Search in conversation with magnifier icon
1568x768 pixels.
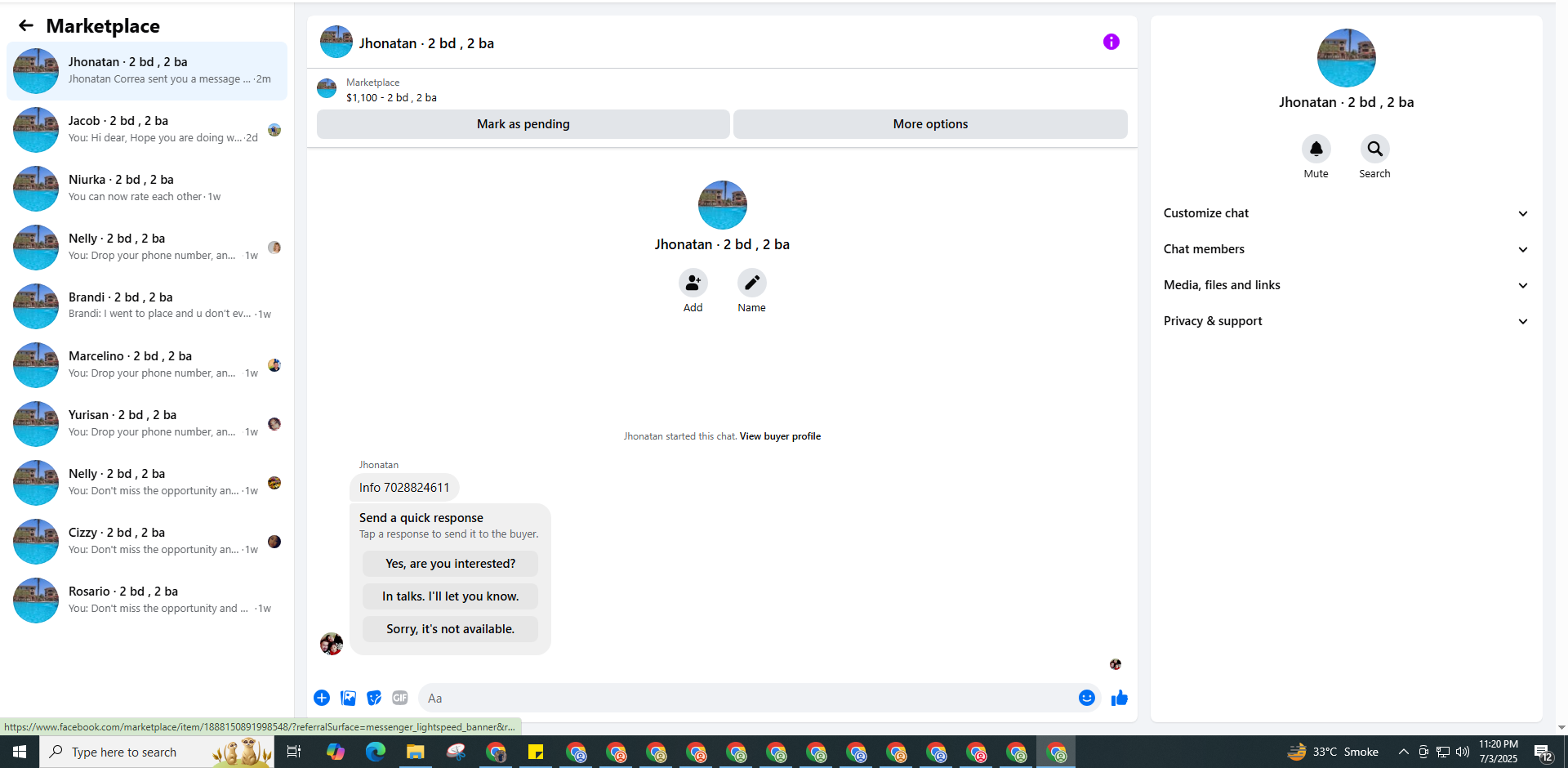tap(1374, 149)
